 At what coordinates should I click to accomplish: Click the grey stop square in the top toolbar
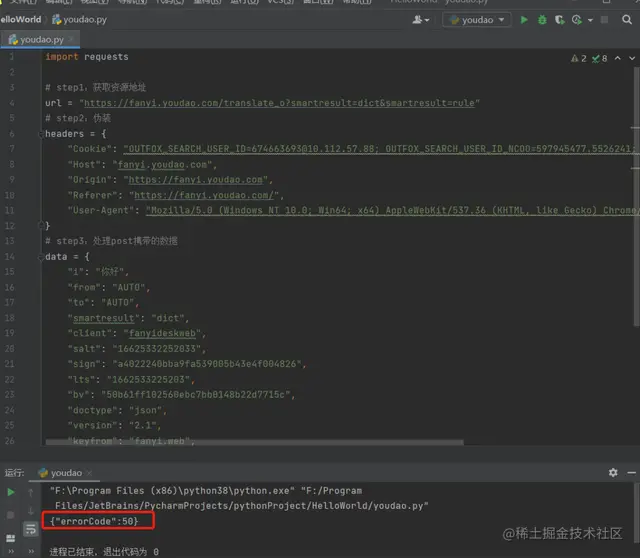[604, 20]
